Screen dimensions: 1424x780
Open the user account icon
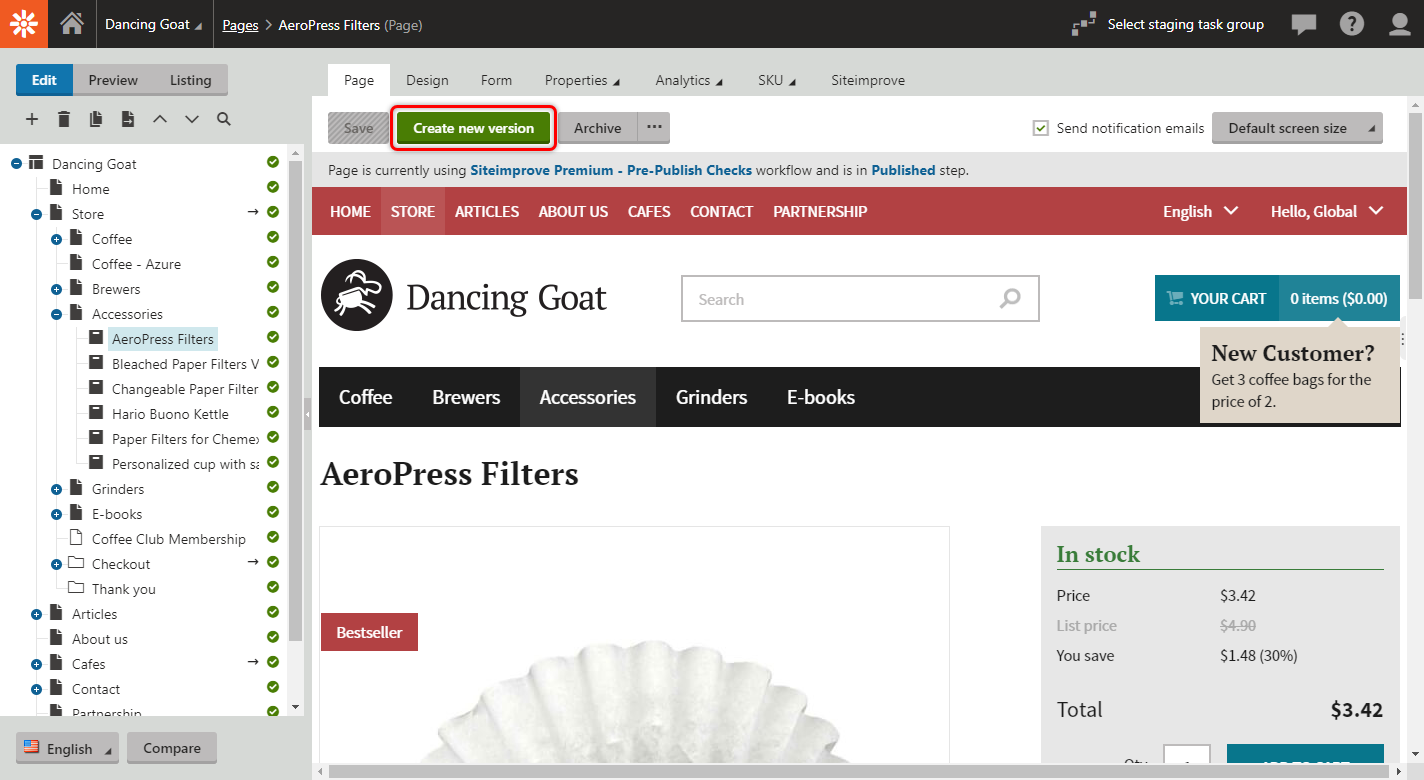pyautogui.click(x=1400, y=24)
